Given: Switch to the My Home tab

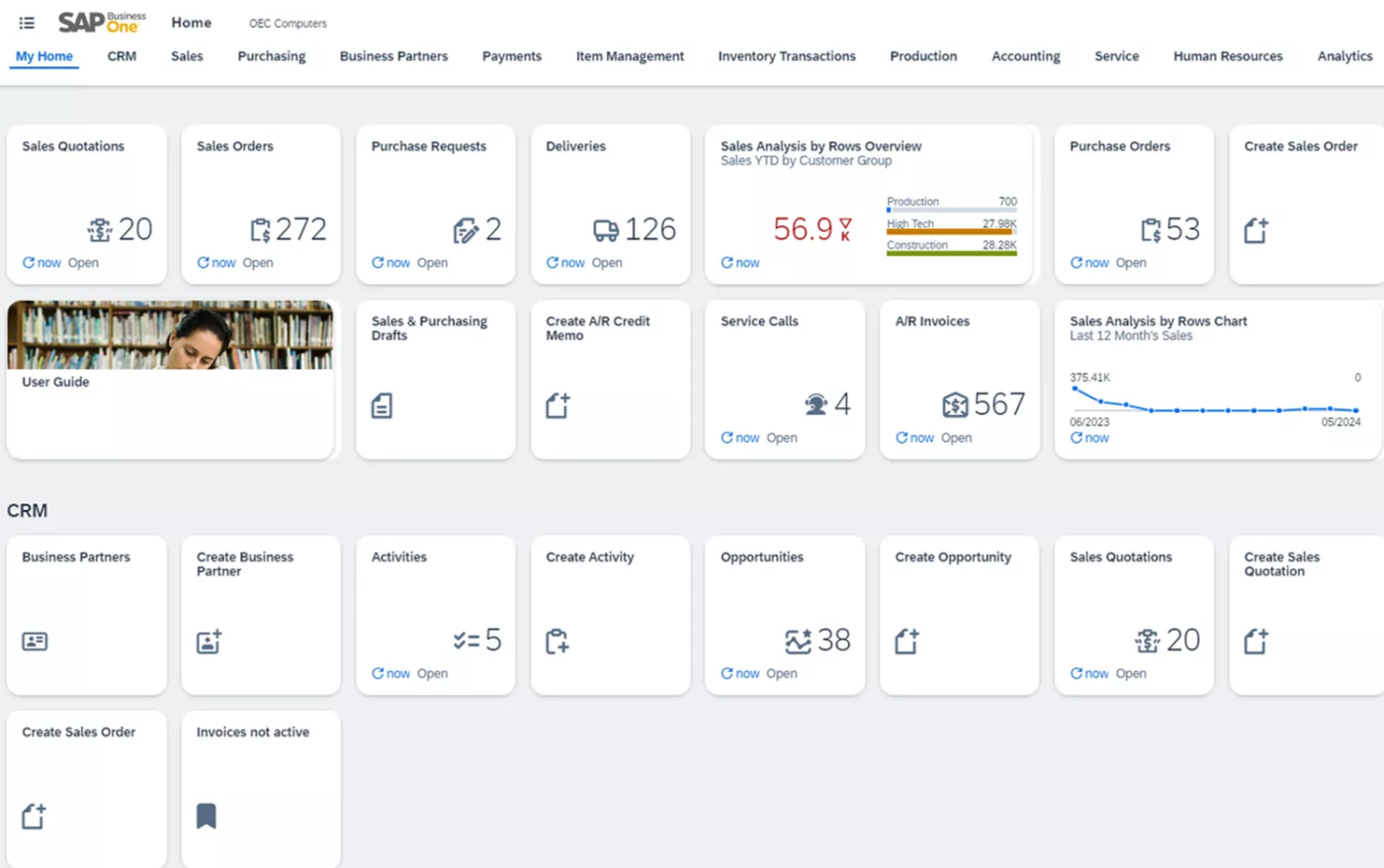Looking at the screenshot, I should click(43, 56).
